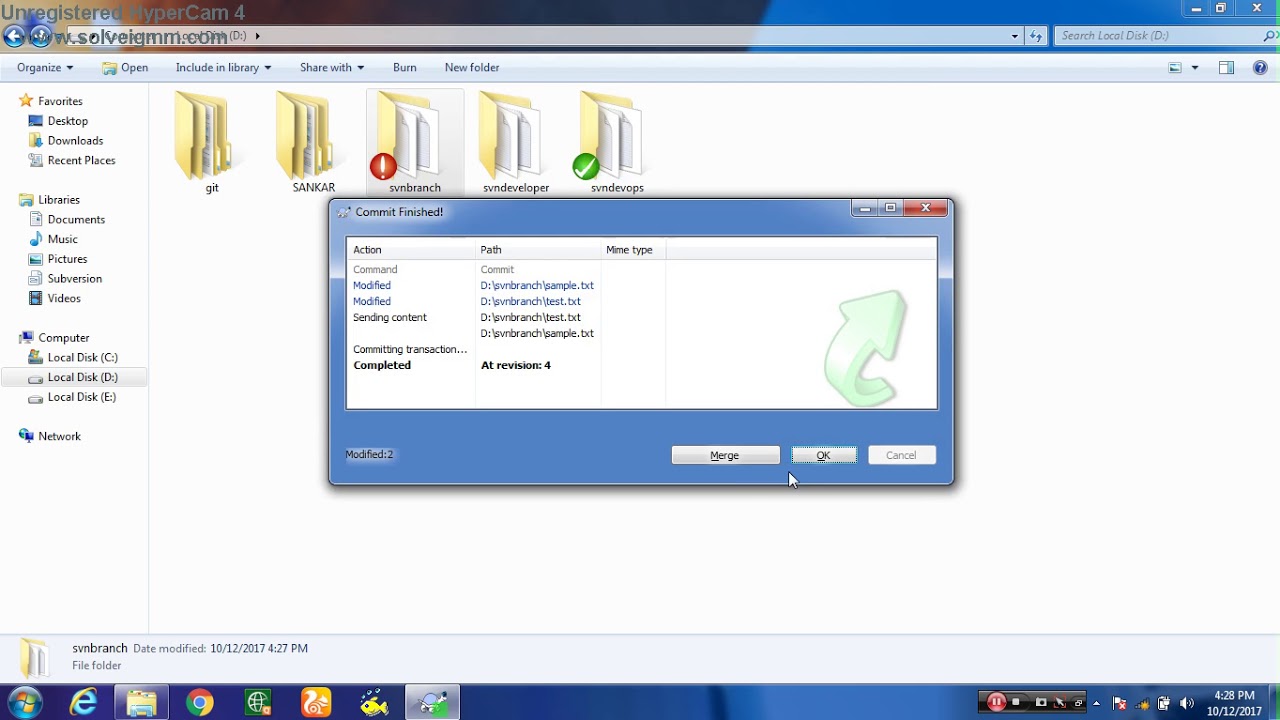Open the Windows Start menu

[x=25, y=702]
